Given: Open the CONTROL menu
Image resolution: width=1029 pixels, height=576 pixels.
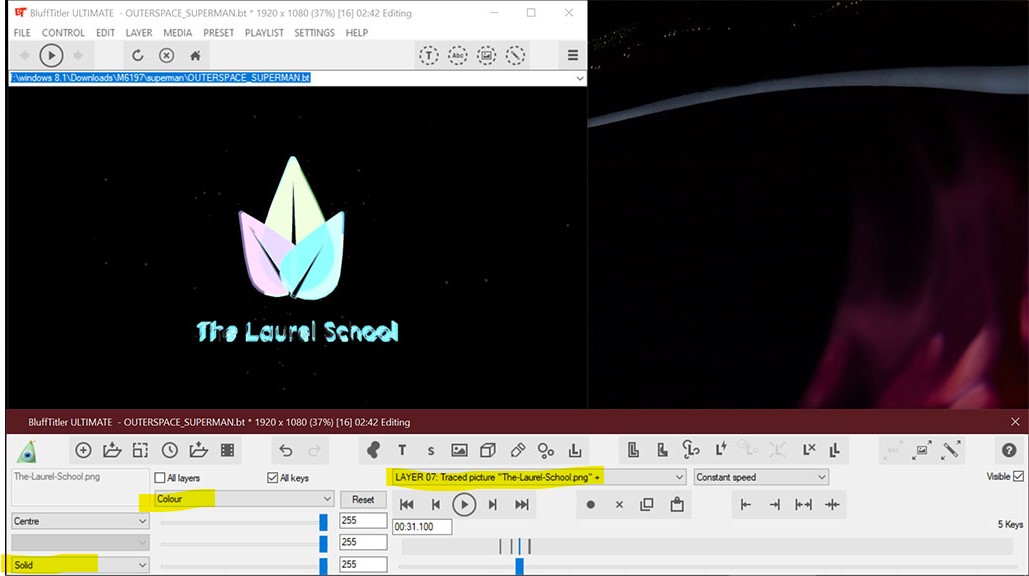Looking at the screenshot, I should (63, 33).
